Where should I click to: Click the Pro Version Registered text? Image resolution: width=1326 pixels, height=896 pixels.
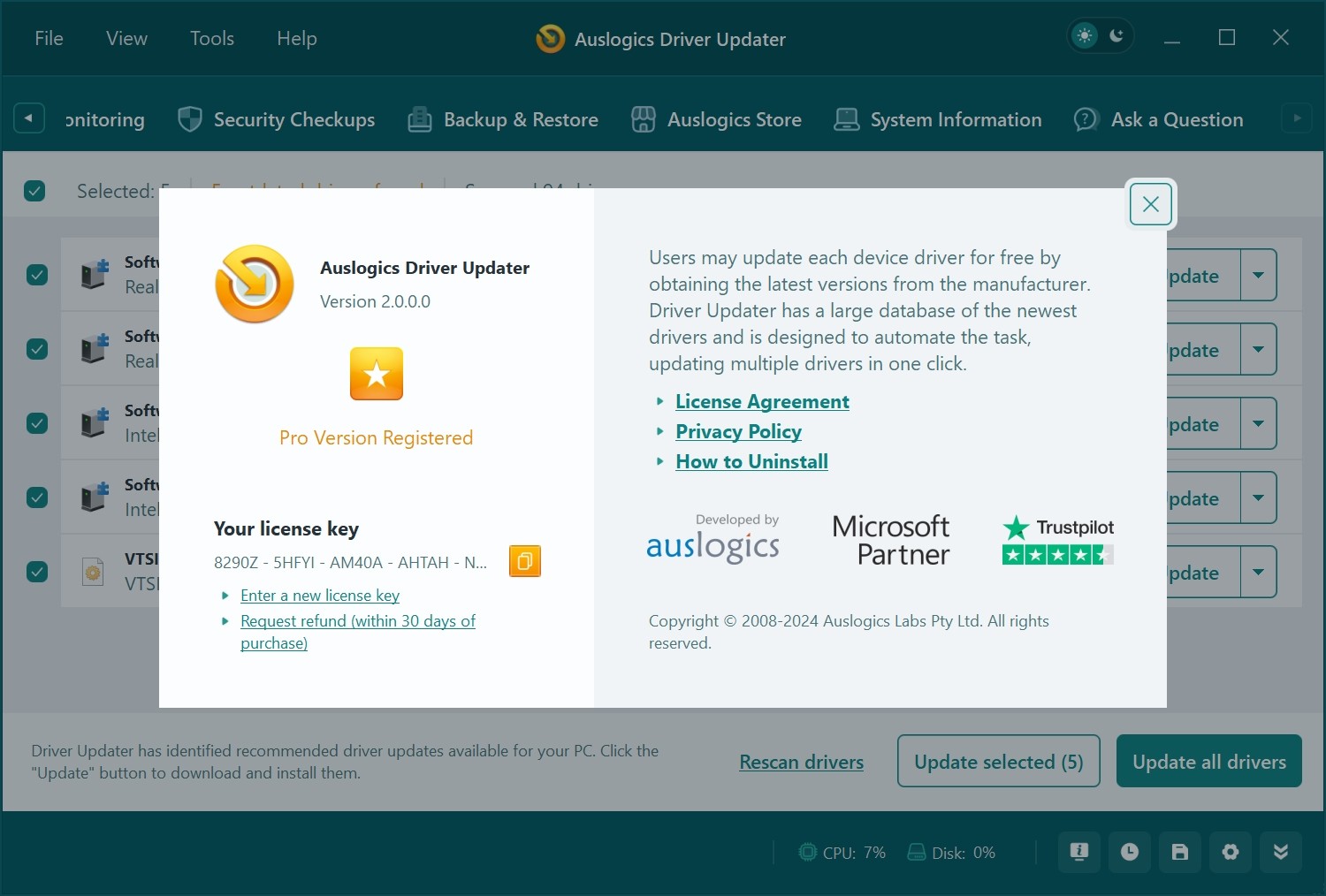pyautogui.click(x=376, y=437)
